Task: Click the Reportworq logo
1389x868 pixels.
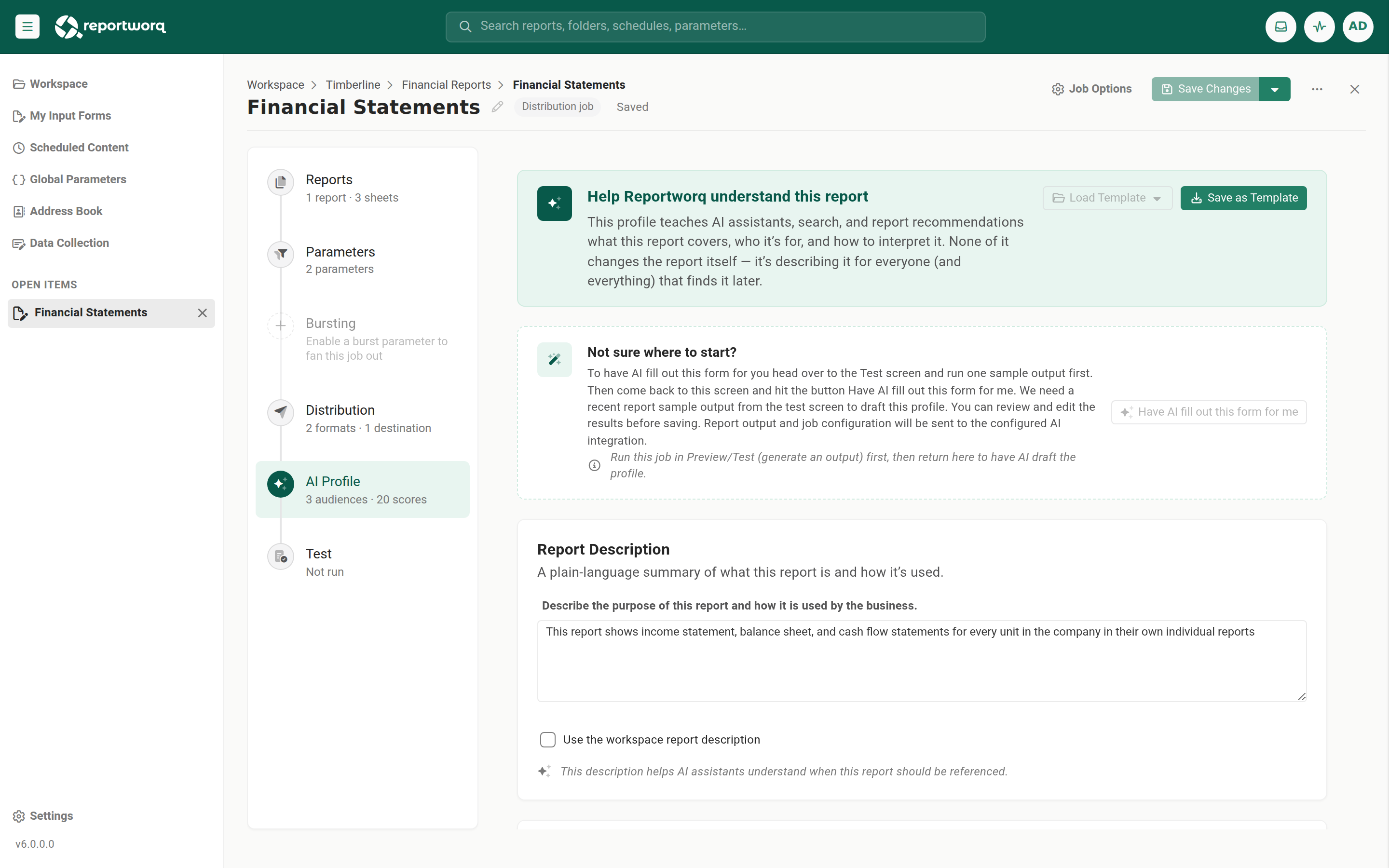Action: click(110, 27)
